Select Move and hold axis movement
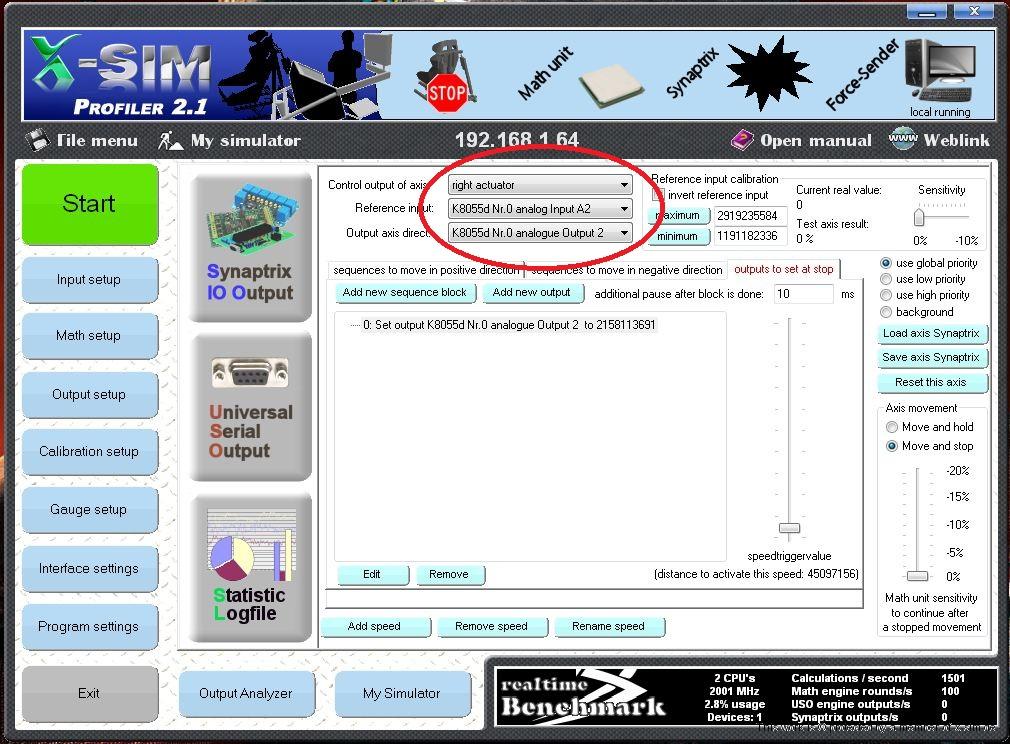This screenshot has width=1010, height=744. point(892,427)
